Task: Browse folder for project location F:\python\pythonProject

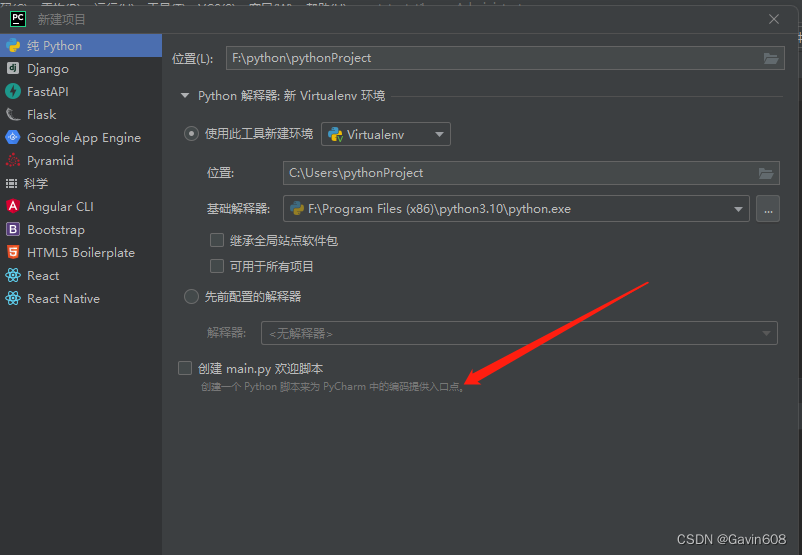Action: point(771,58)
